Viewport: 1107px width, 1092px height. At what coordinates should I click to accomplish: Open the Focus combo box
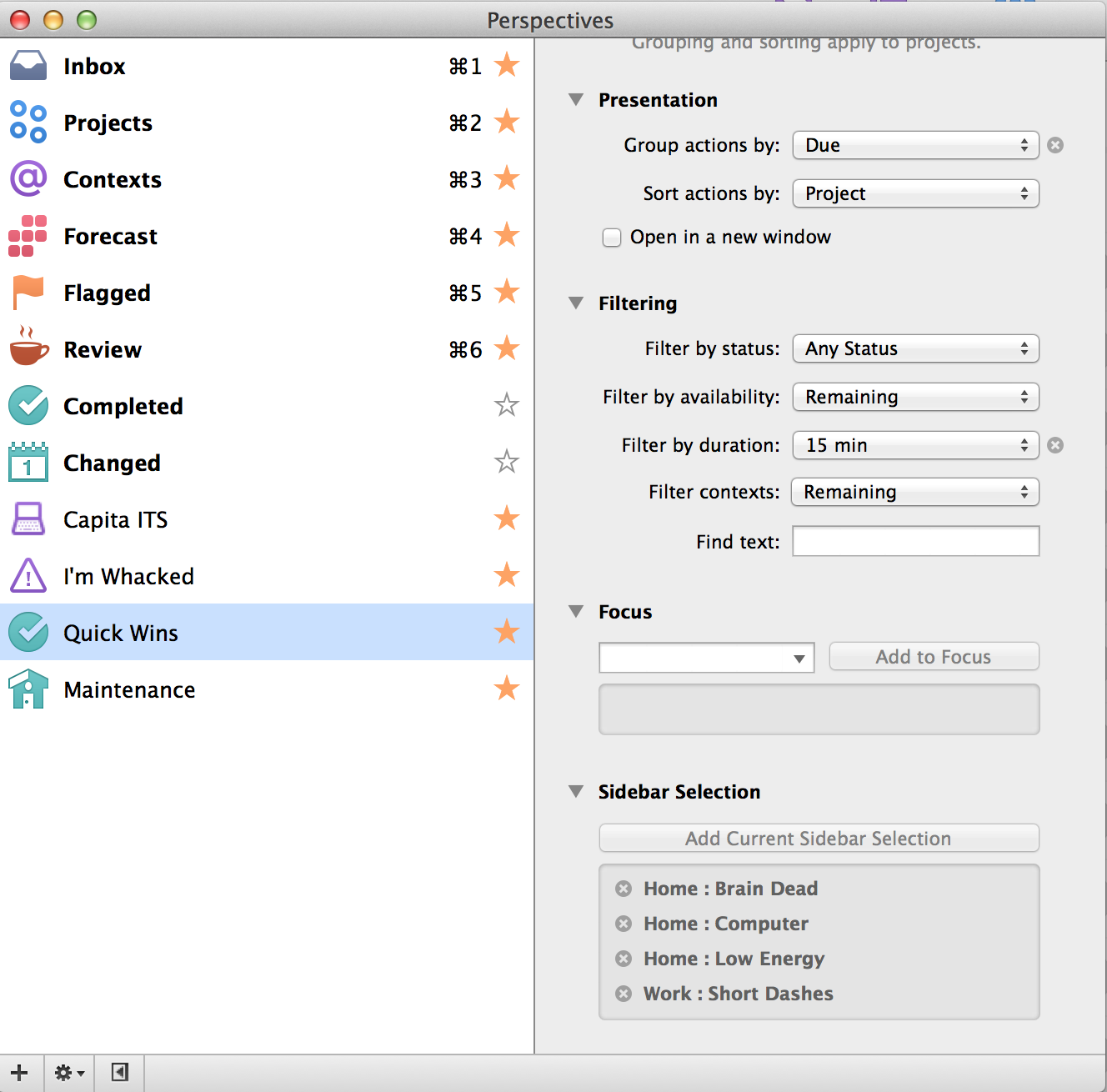click(706, 658)
